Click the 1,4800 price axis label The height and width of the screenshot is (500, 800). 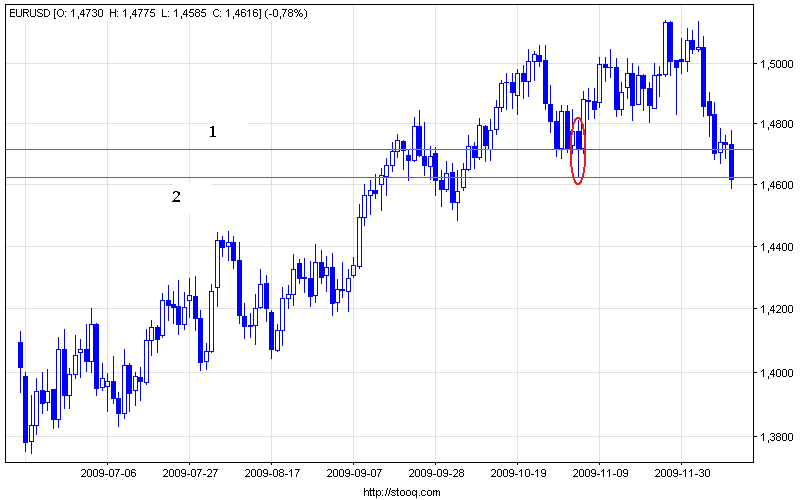pyautogui.click(x=776, y=124)
